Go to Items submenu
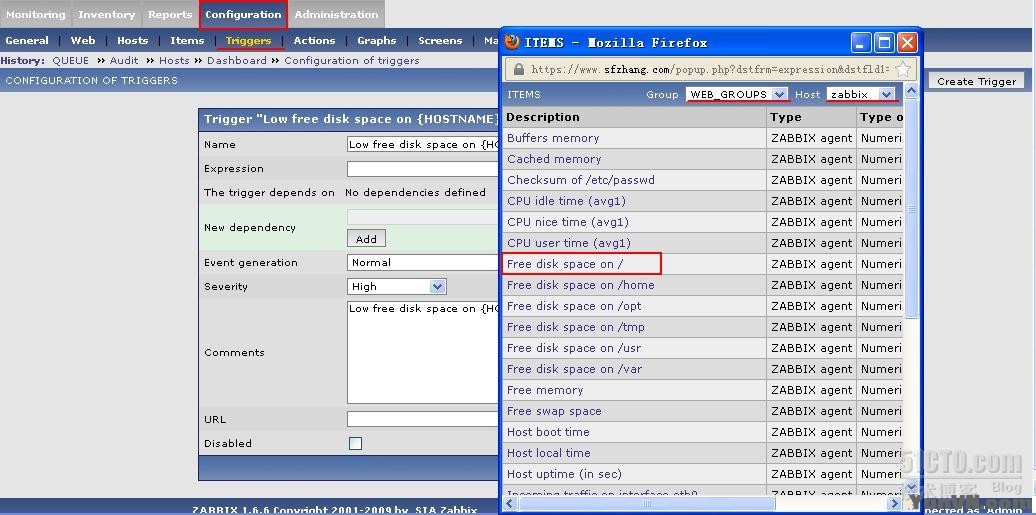The image size is (1036, 515). [x=187, y=40]
